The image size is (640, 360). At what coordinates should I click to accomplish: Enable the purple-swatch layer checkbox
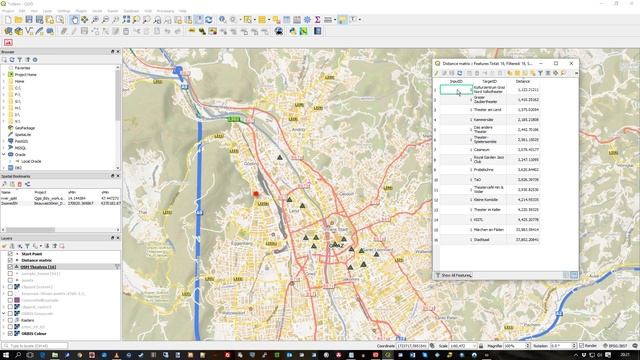click(10, 300)
